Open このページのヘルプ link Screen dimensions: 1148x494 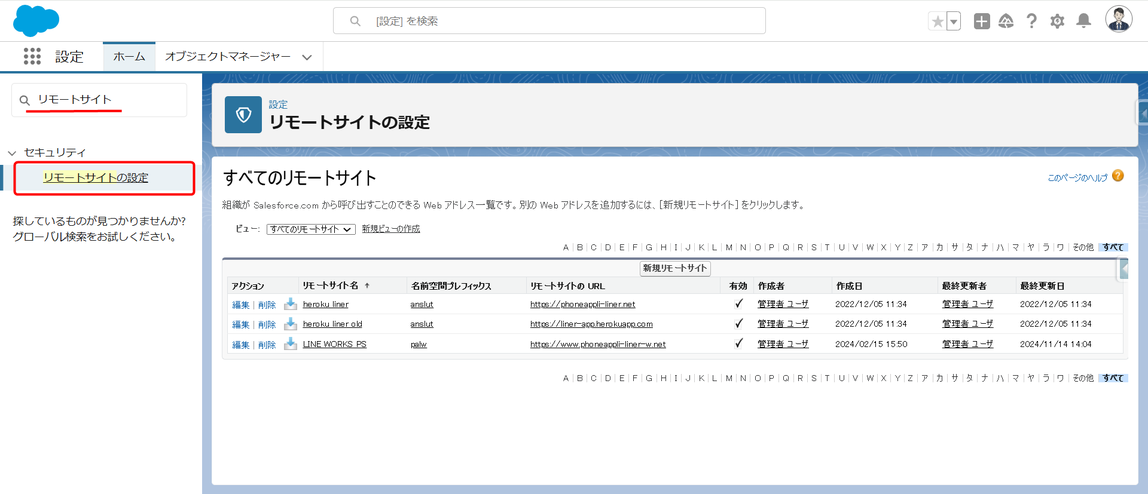click(x=1078, y=178)
